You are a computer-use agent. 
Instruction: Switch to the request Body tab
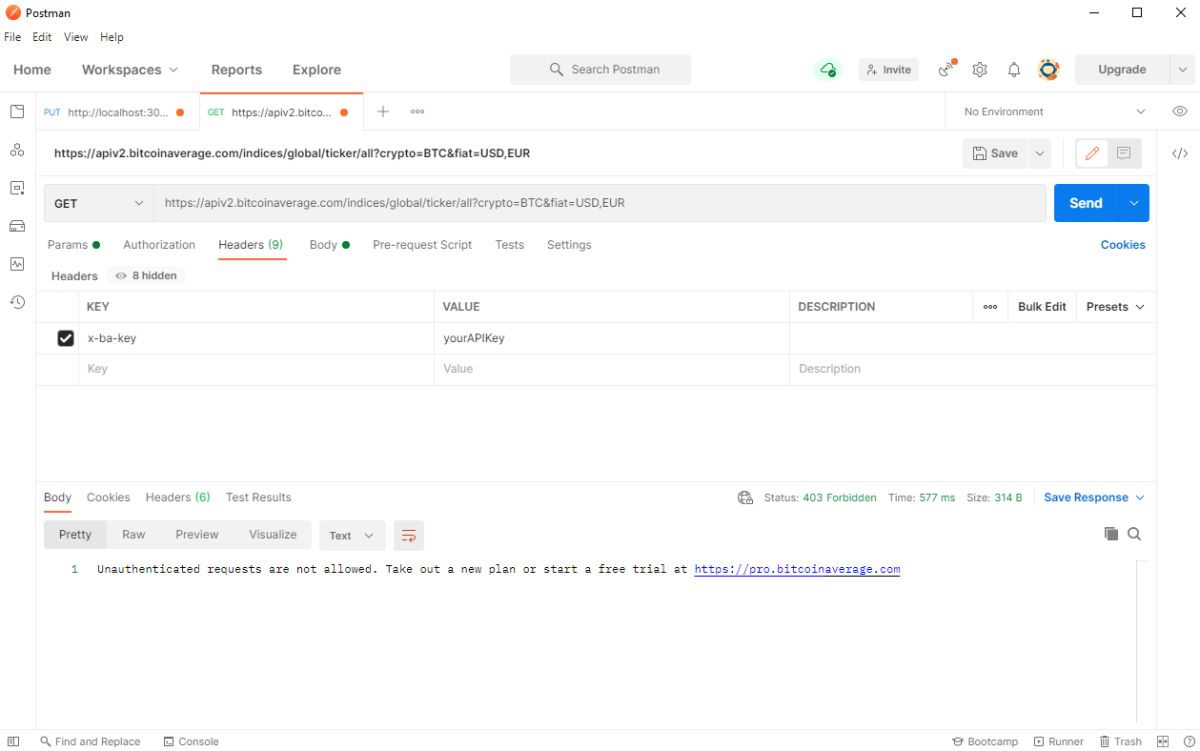[329, 245]
